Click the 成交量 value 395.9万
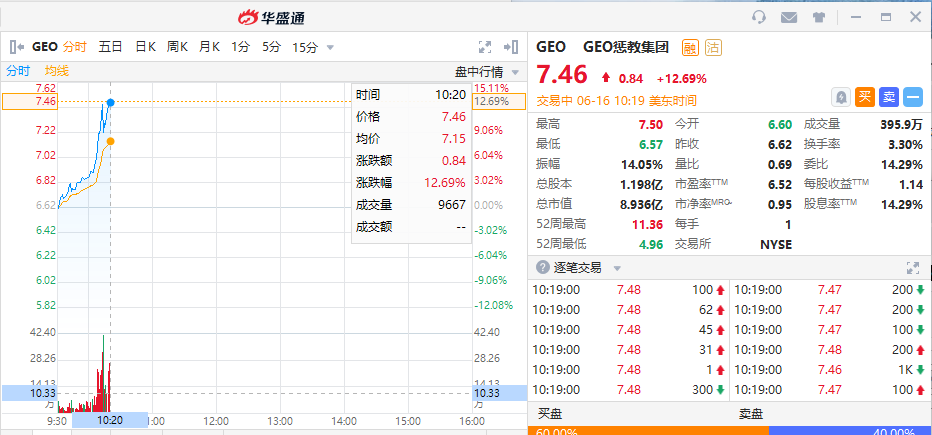 901,125
